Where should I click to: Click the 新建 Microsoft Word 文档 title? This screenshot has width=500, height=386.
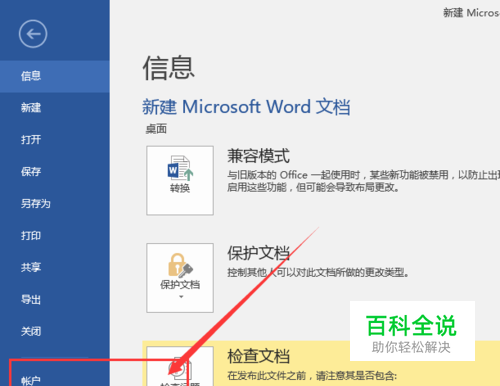(246, 107)
